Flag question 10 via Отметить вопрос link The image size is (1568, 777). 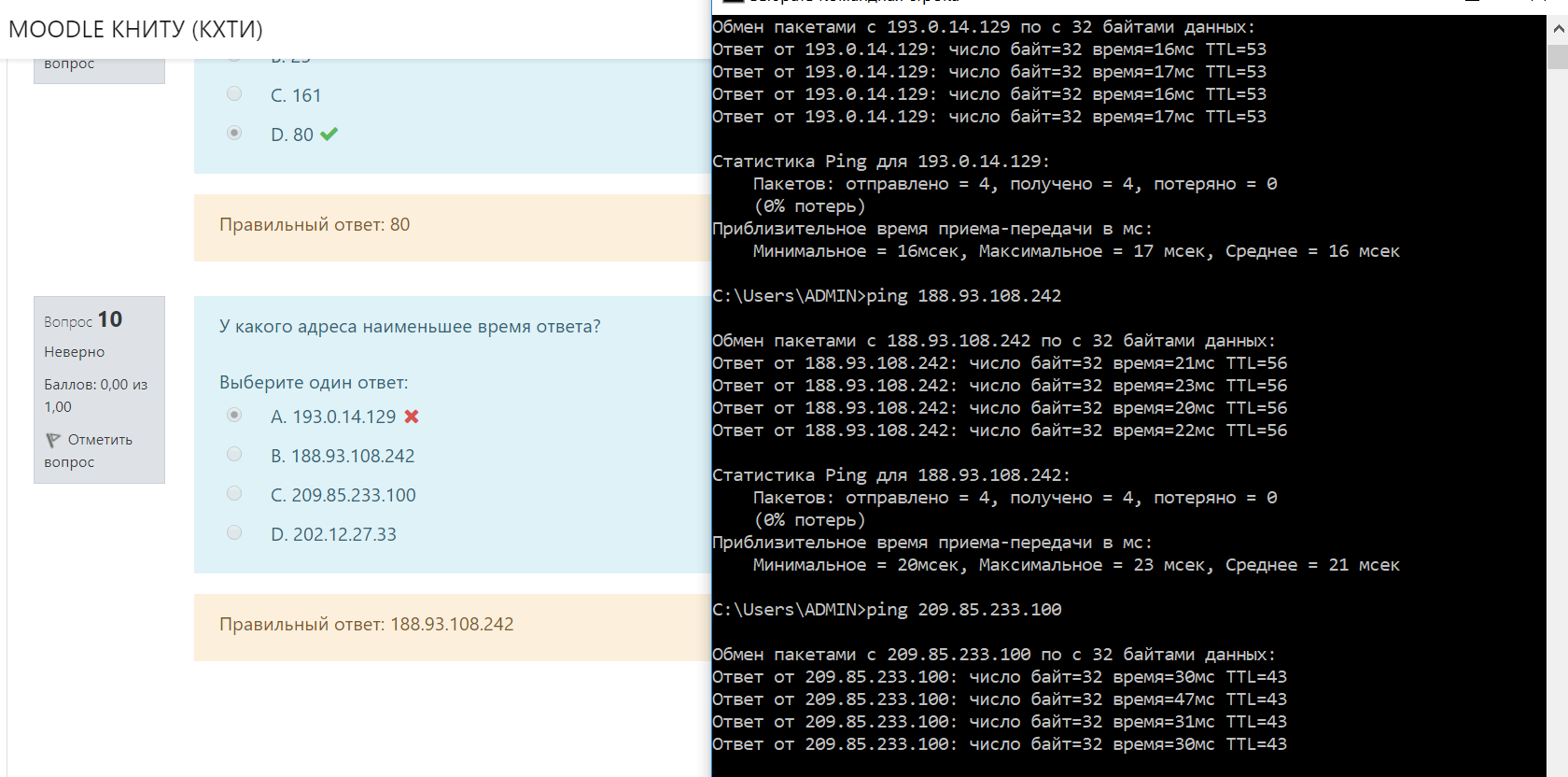89,450
